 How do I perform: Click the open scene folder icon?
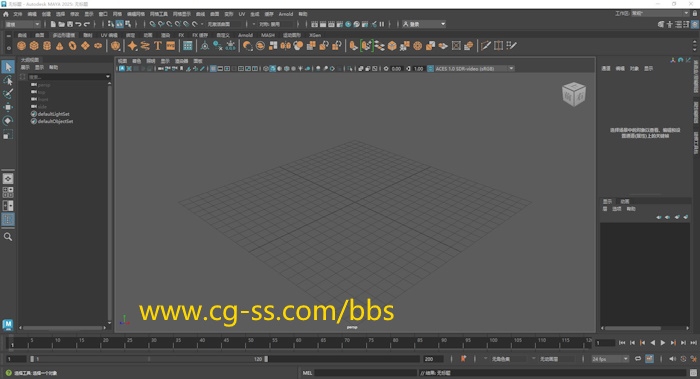(x=62, y=24)
